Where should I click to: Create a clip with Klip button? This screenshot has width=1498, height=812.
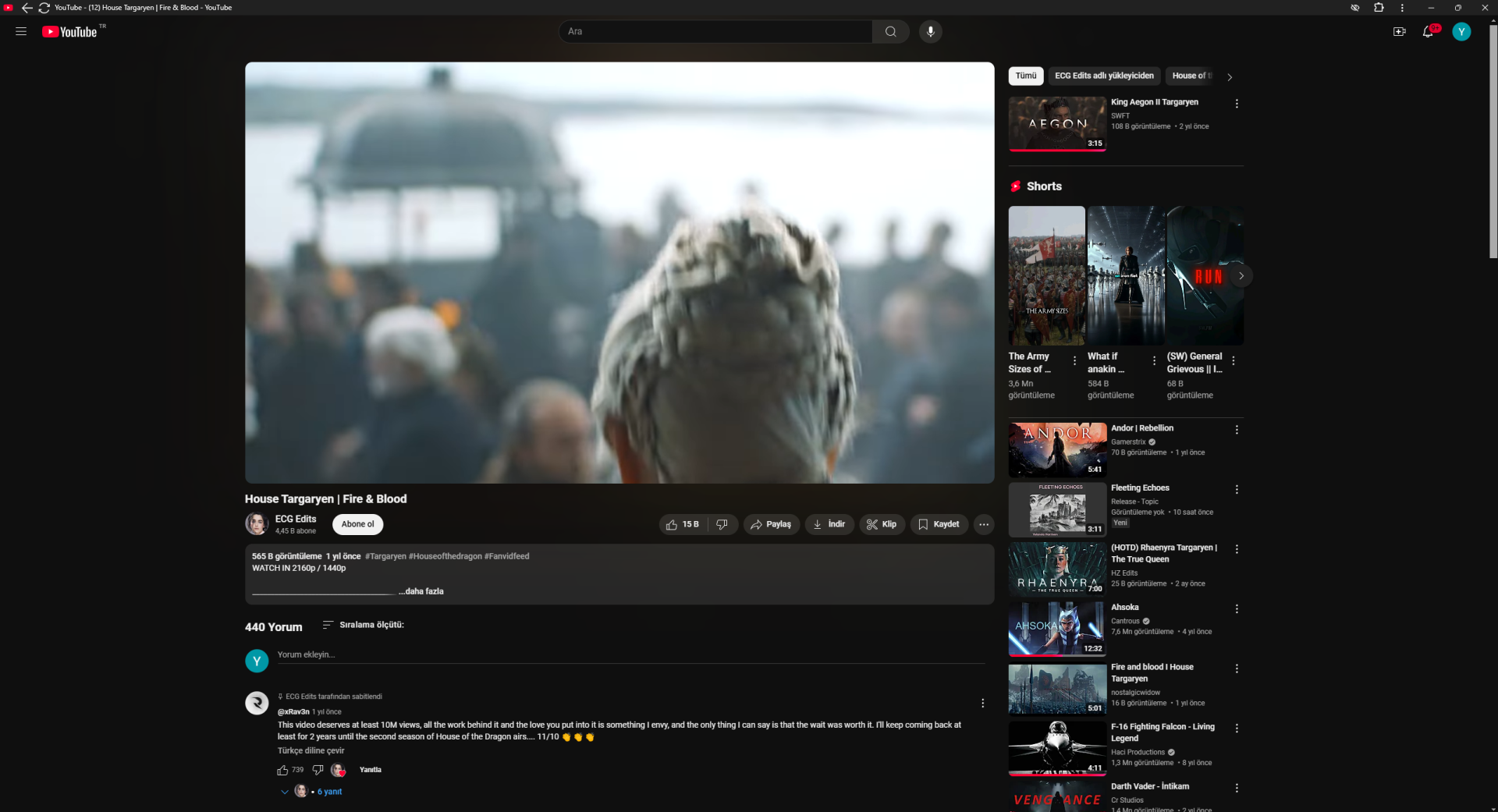882,524
